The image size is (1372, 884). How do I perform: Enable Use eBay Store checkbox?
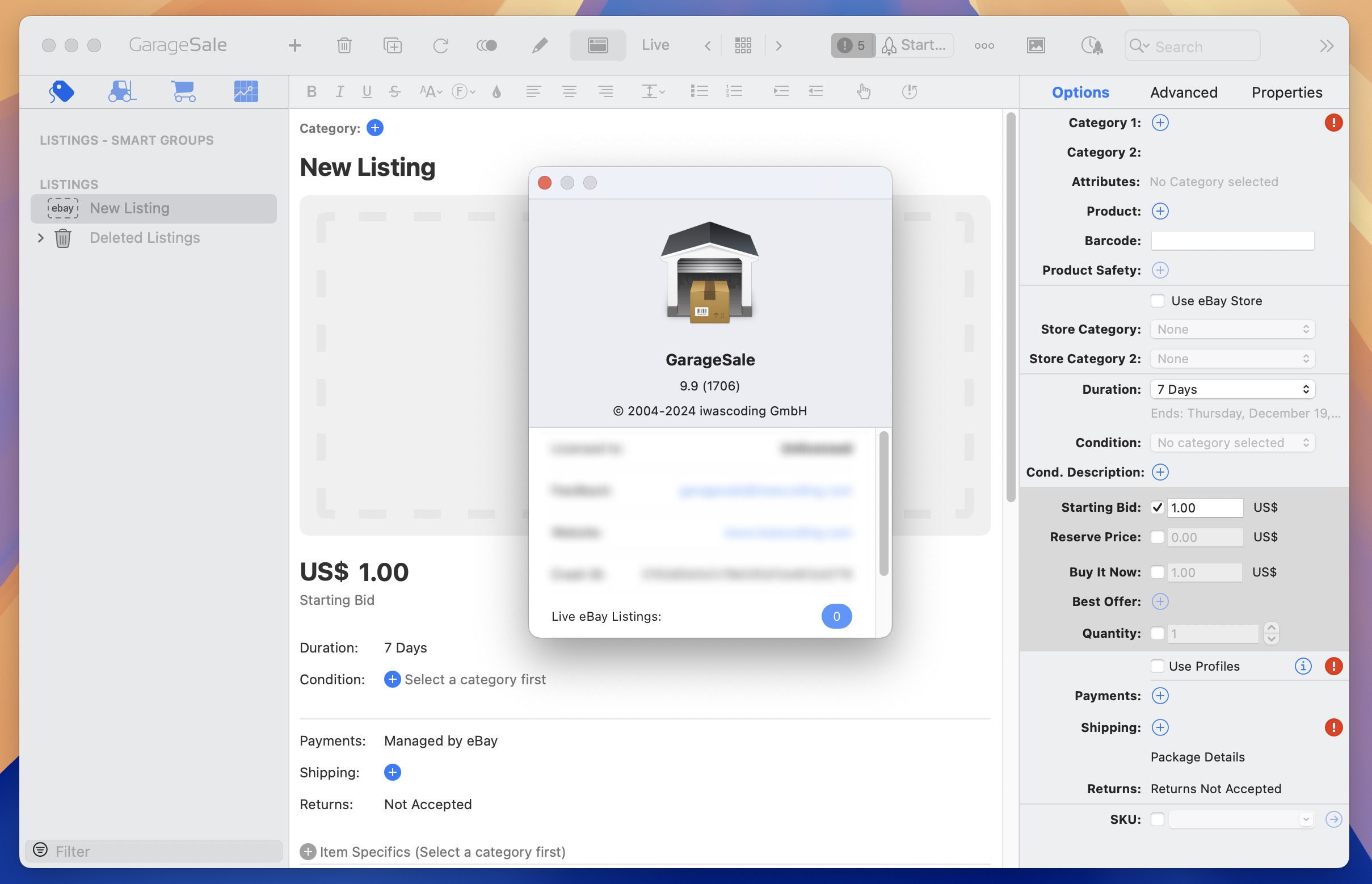[1156, 300]
